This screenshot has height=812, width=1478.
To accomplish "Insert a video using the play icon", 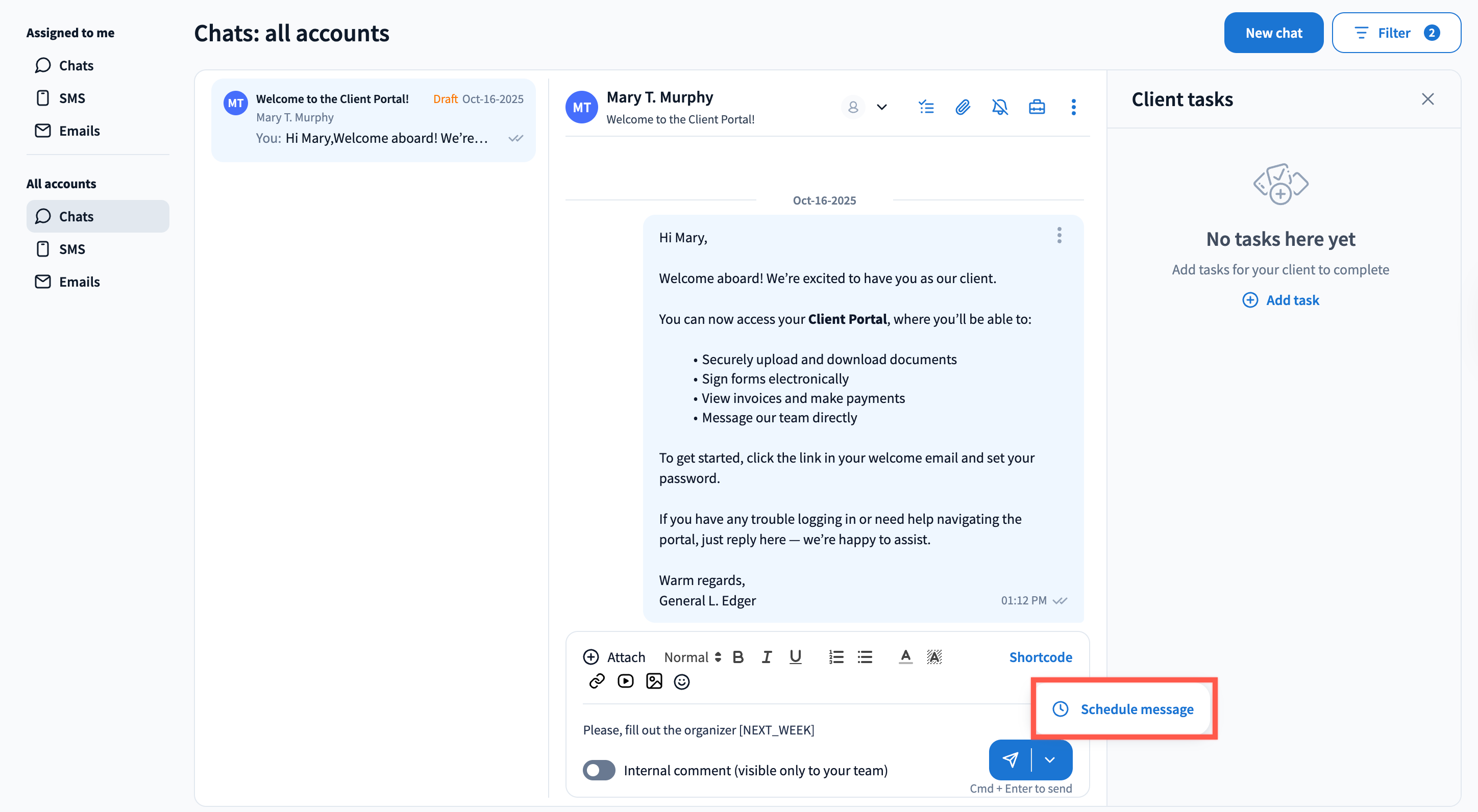I will [625, 681].
